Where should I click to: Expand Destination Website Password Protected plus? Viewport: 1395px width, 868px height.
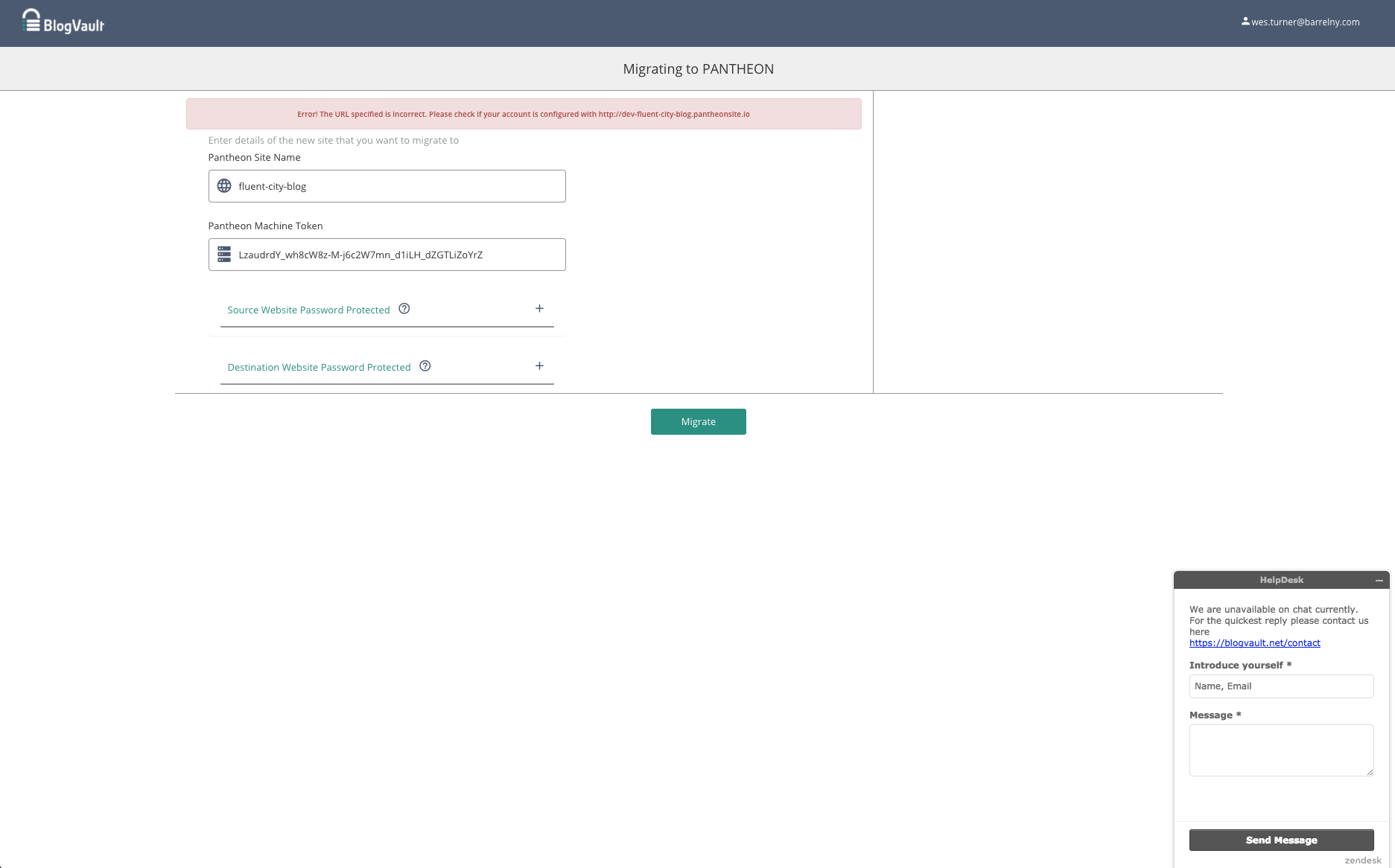pos(540,366)
